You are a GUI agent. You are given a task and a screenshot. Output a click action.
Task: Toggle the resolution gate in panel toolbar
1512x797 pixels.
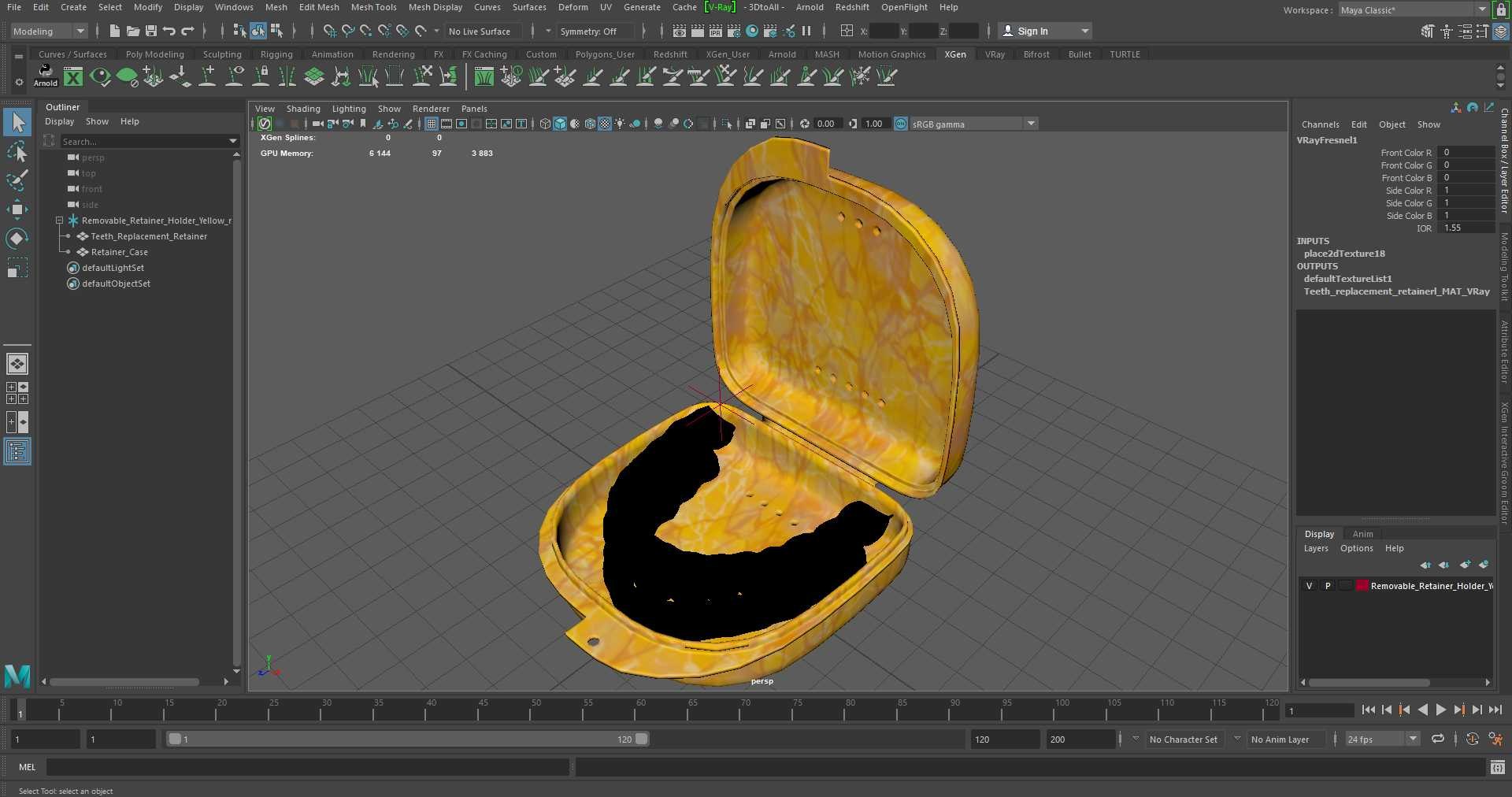click(x=461, y=124)
